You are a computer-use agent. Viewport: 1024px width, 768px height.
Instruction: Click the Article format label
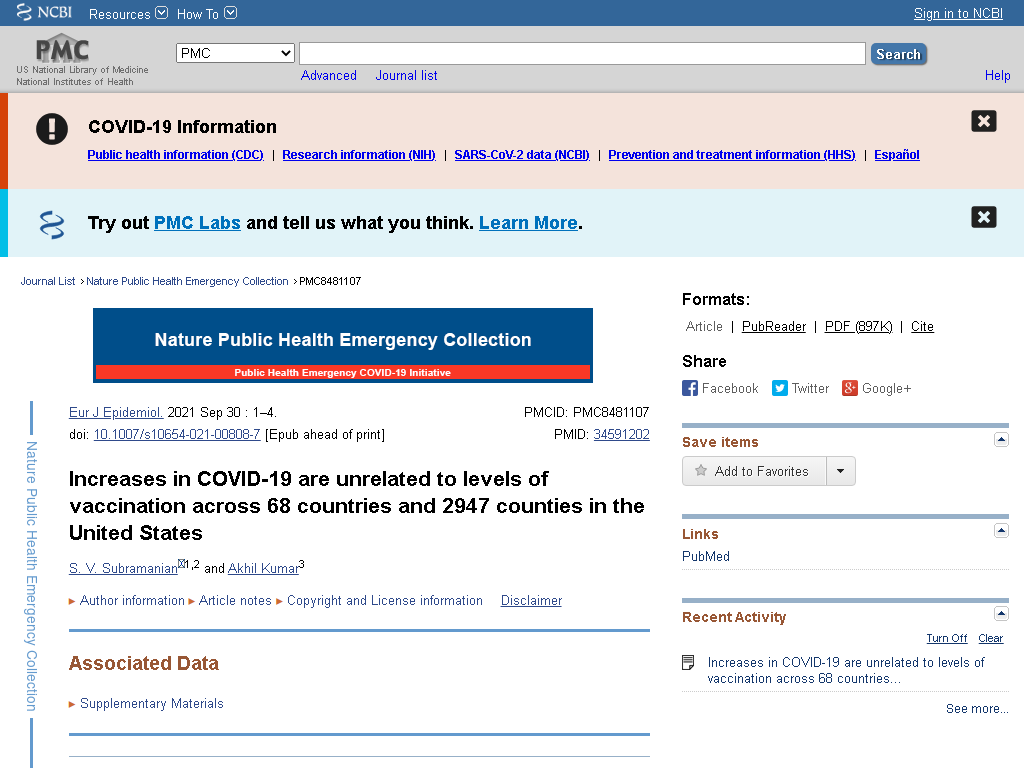click(x=704, y=327)
